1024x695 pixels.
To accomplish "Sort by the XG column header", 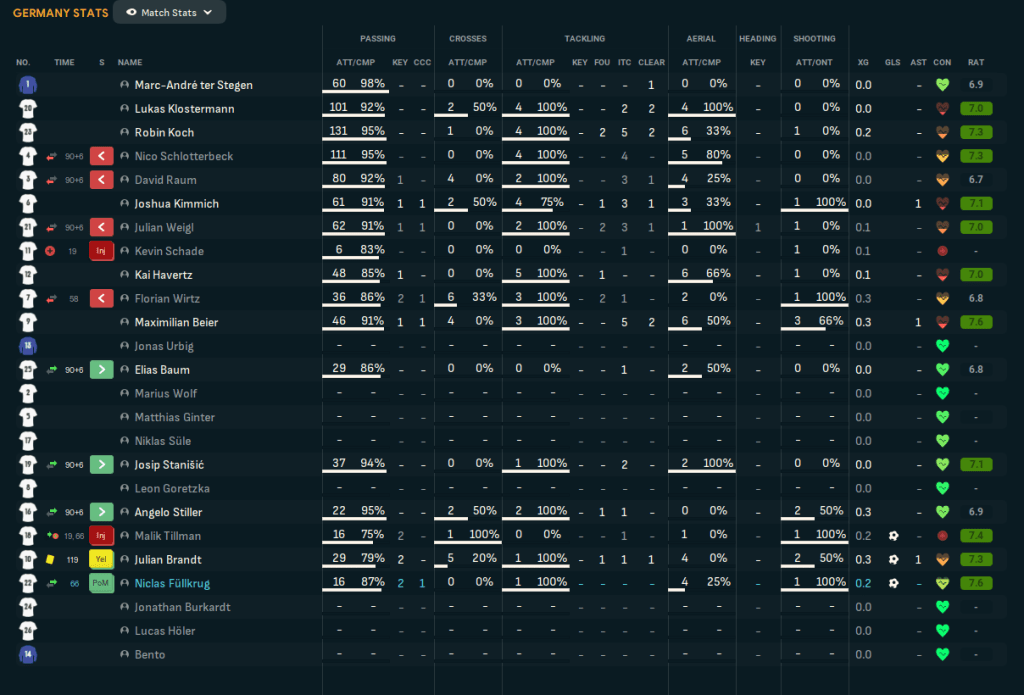I will pyautogui.click(x=863, y=62).
